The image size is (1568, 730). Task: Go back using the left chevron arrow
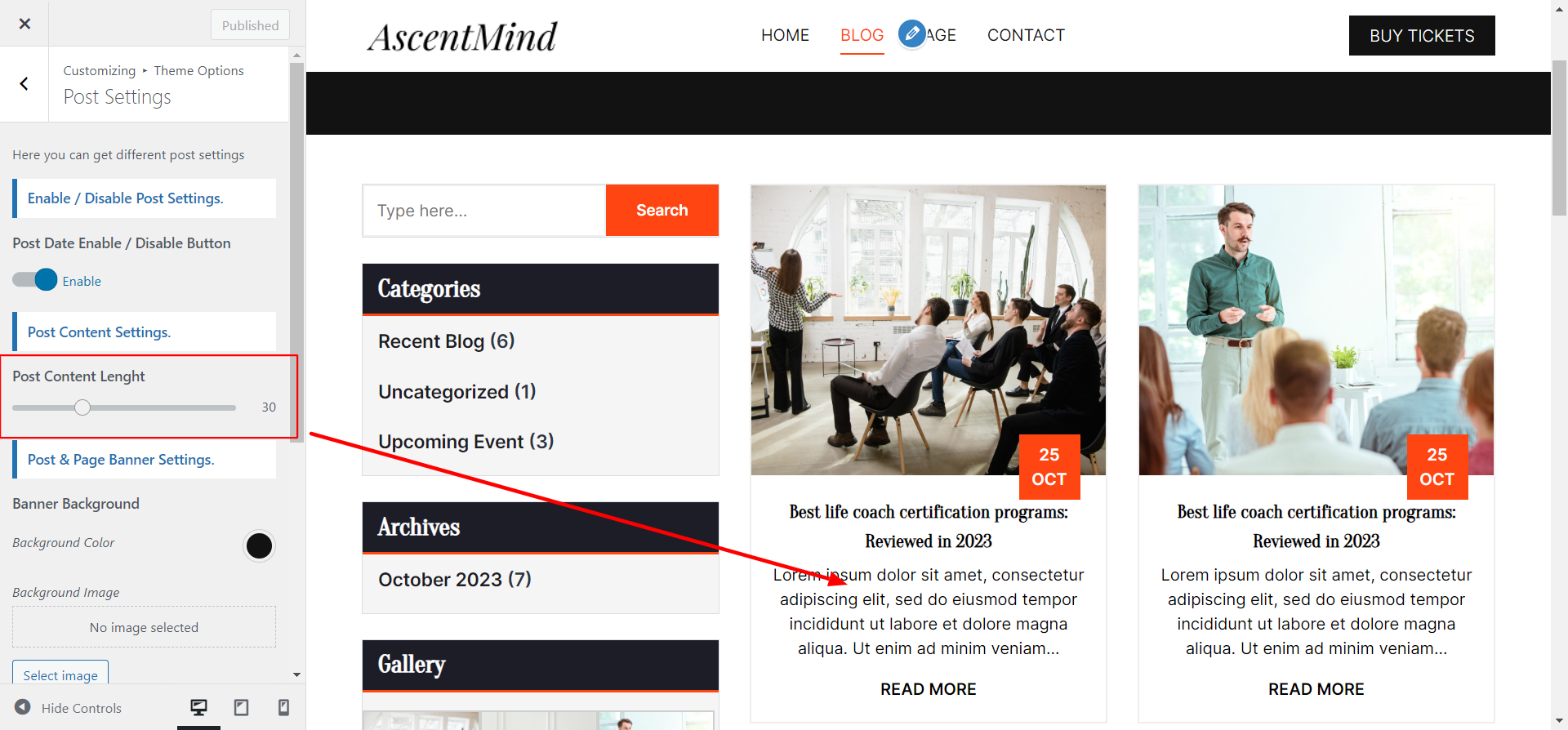24,83
